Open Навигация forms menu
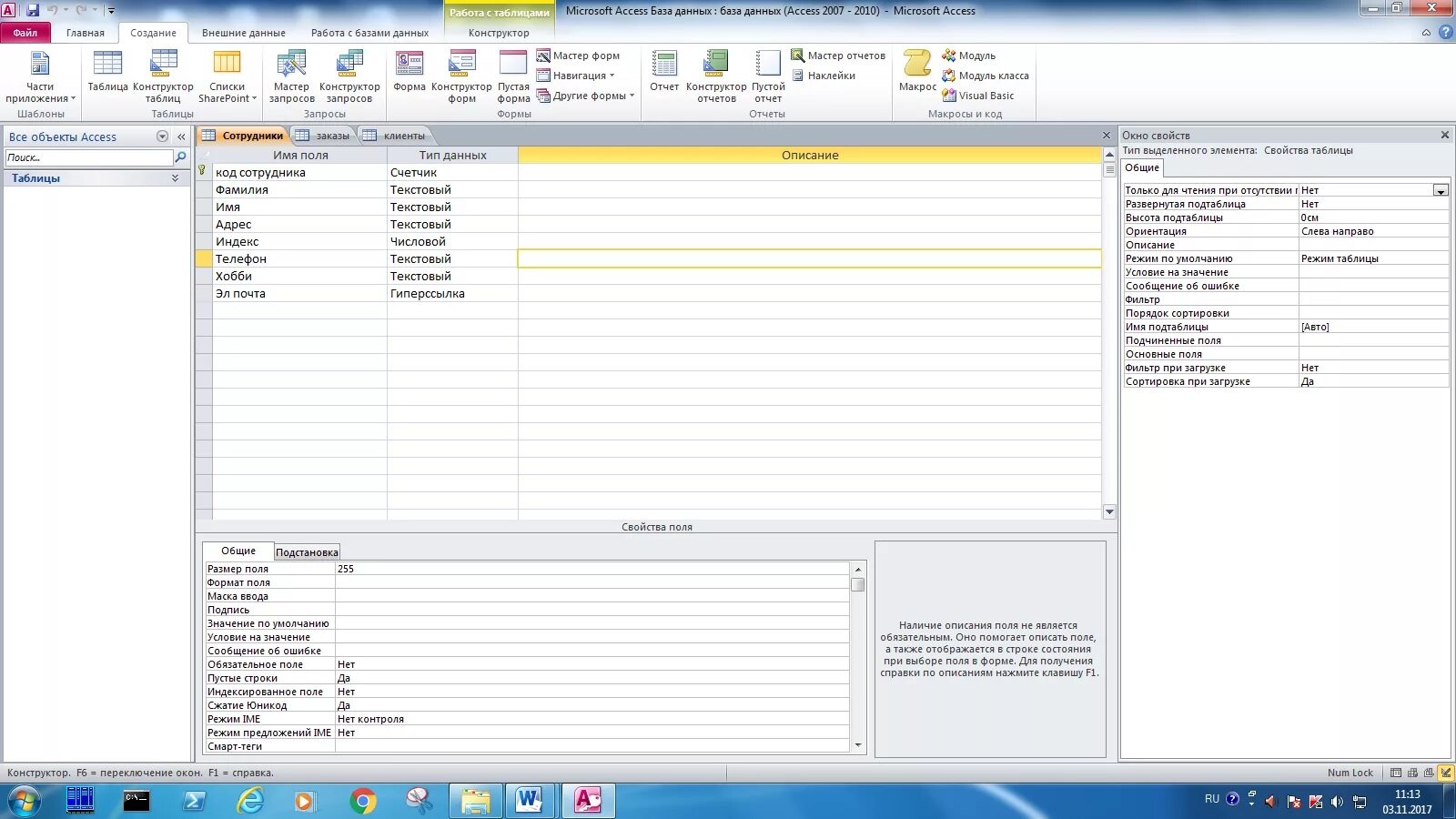The image size is (1456, 819). tap(576, 76)
